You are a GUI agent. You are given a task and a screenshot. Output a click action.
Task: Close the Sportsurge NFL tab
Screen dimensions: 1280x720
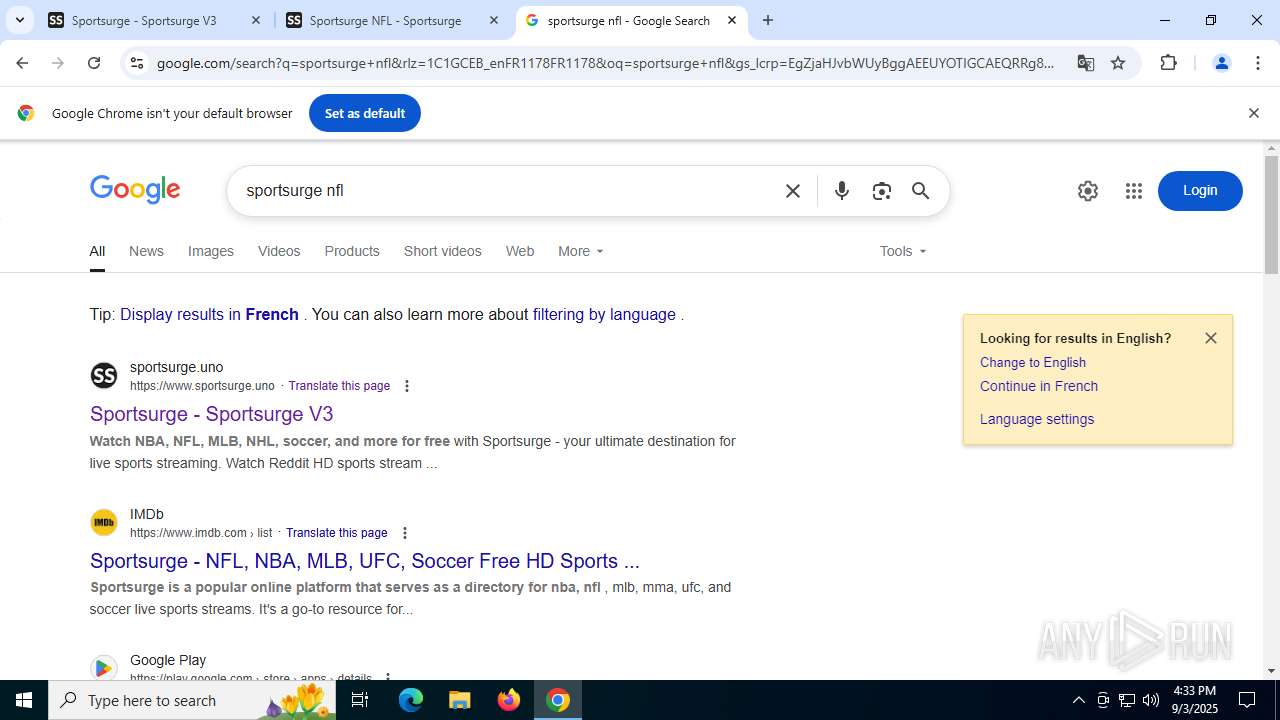click(x=493, y=20)
